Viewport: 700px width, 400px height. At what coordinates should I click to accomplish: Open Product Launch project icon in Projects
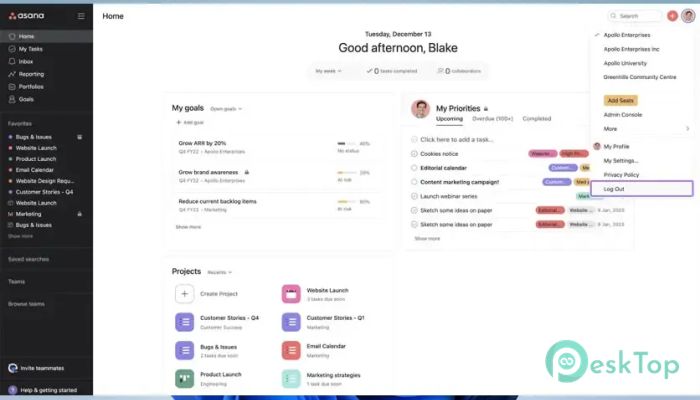pyautogui.click(x=184, y=379)
